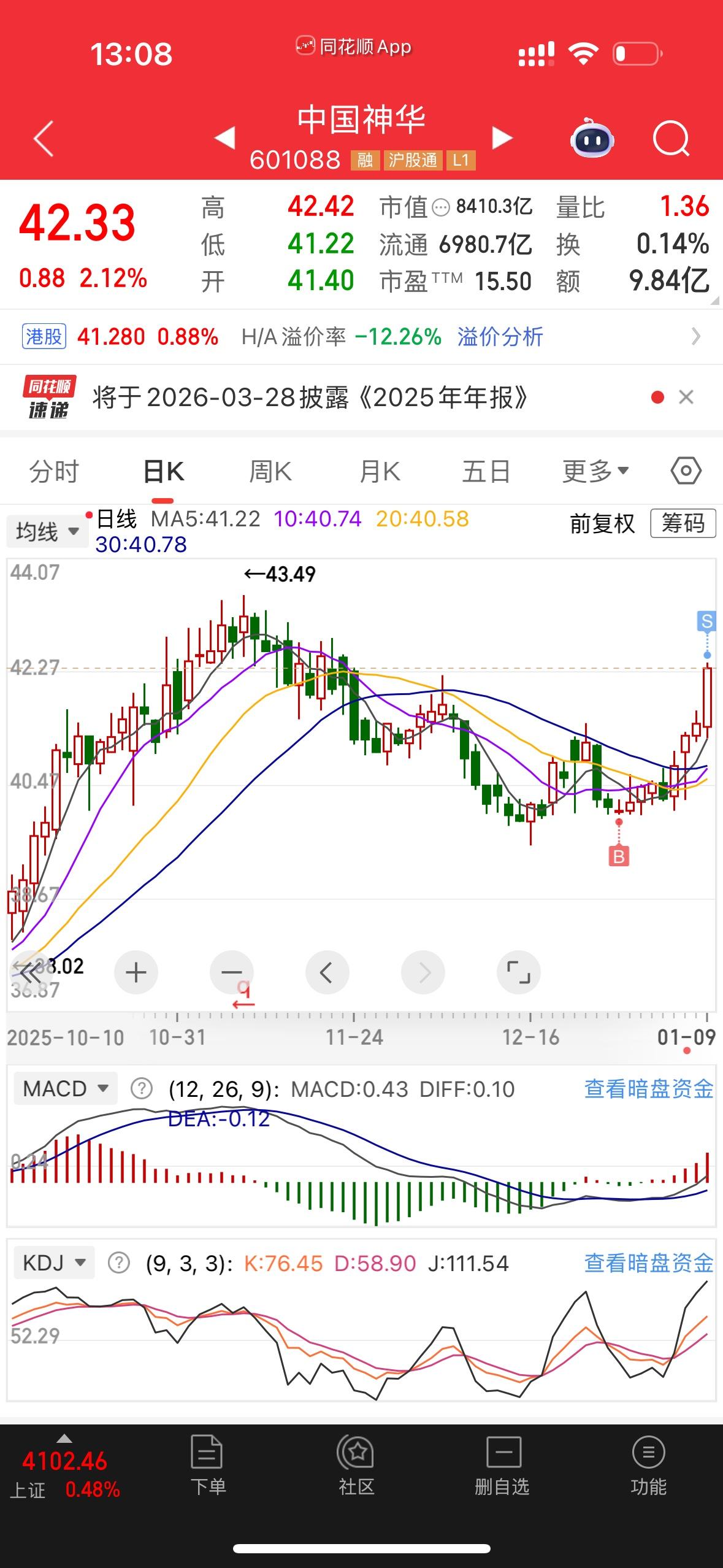The width and height of the screenshot is (723, 1568).
Task: Tap the S sell marker on chart
Action: point(707,621)
